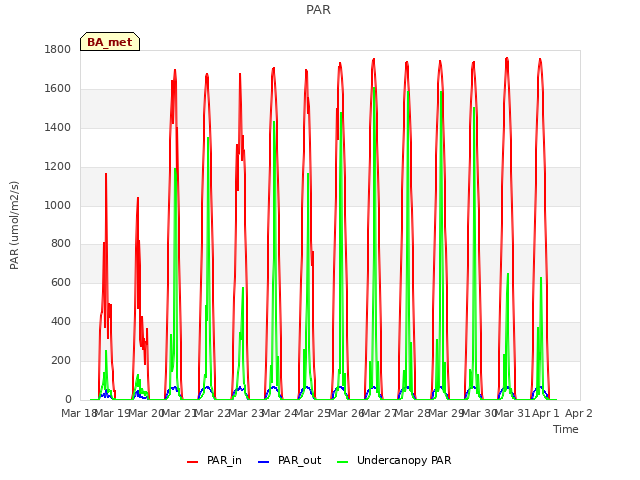This screenshot has height=480, width=640.
Task: Click the green Undercanopy peak on Mar 26
Action: [374, 88]
